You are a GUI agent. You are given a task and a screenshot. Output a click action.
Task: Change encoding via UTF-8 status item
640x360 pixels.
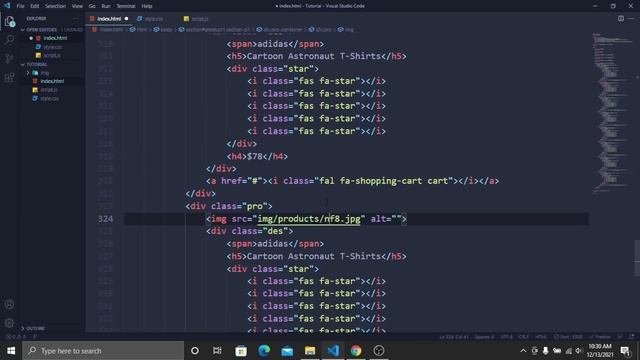(x=507, y=337)
